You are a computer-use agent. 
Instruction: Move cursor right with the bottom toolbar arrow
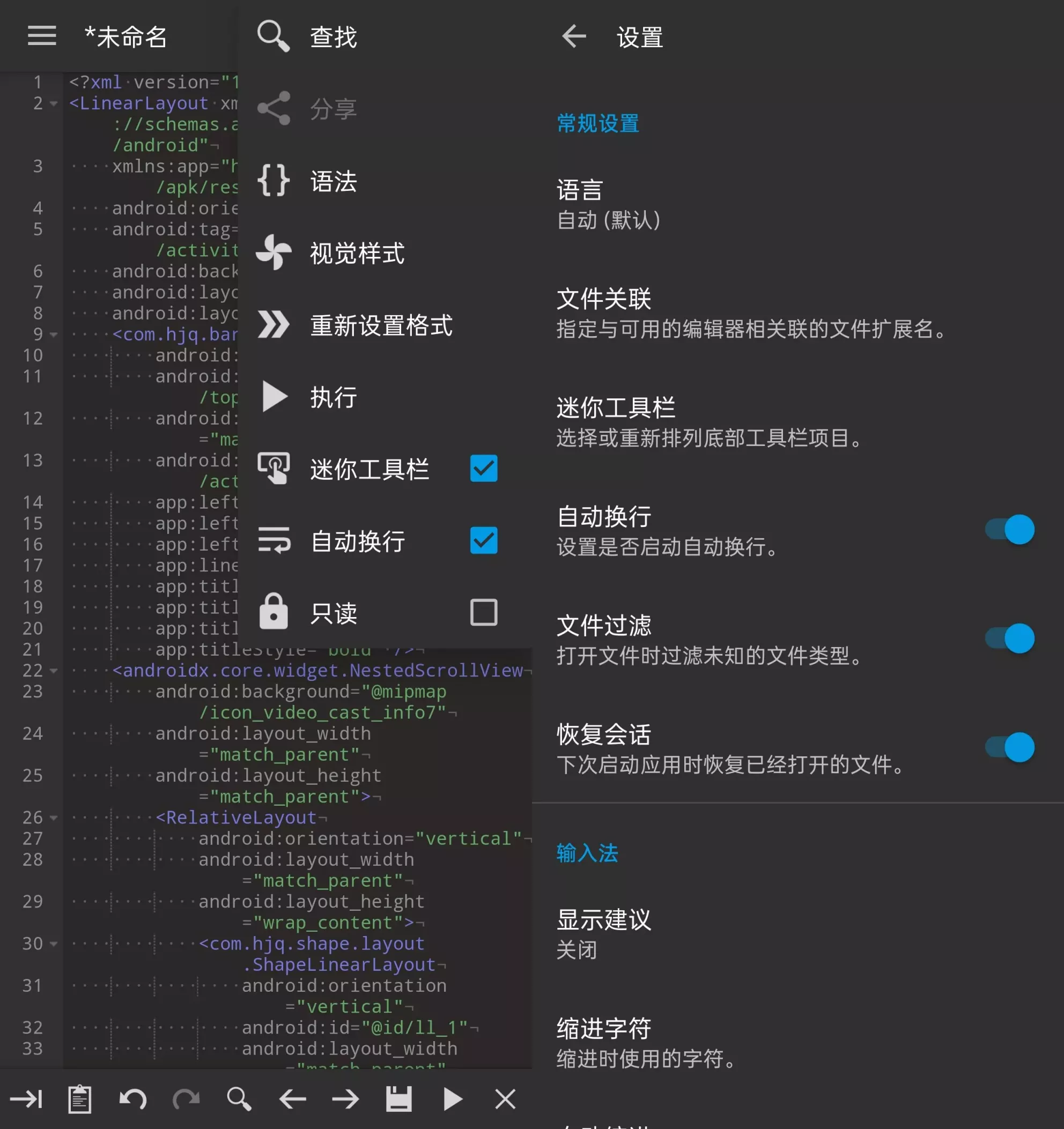tap(345, 1099)
